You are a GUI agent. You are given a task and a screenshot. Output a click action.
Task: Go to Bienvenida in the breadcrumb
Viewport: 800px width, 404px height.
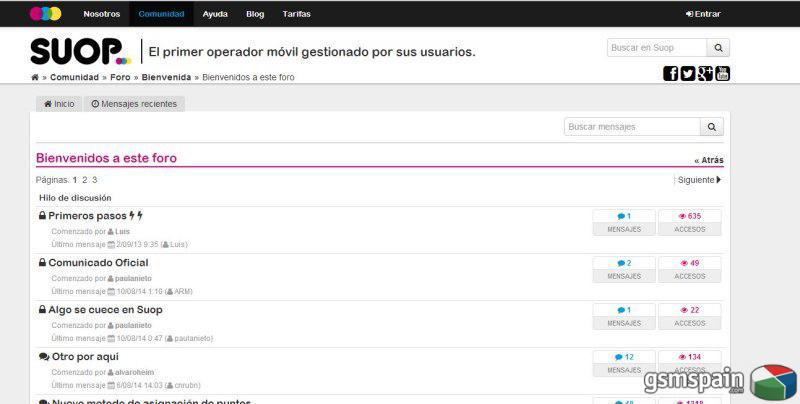click(x=166, y=77)
